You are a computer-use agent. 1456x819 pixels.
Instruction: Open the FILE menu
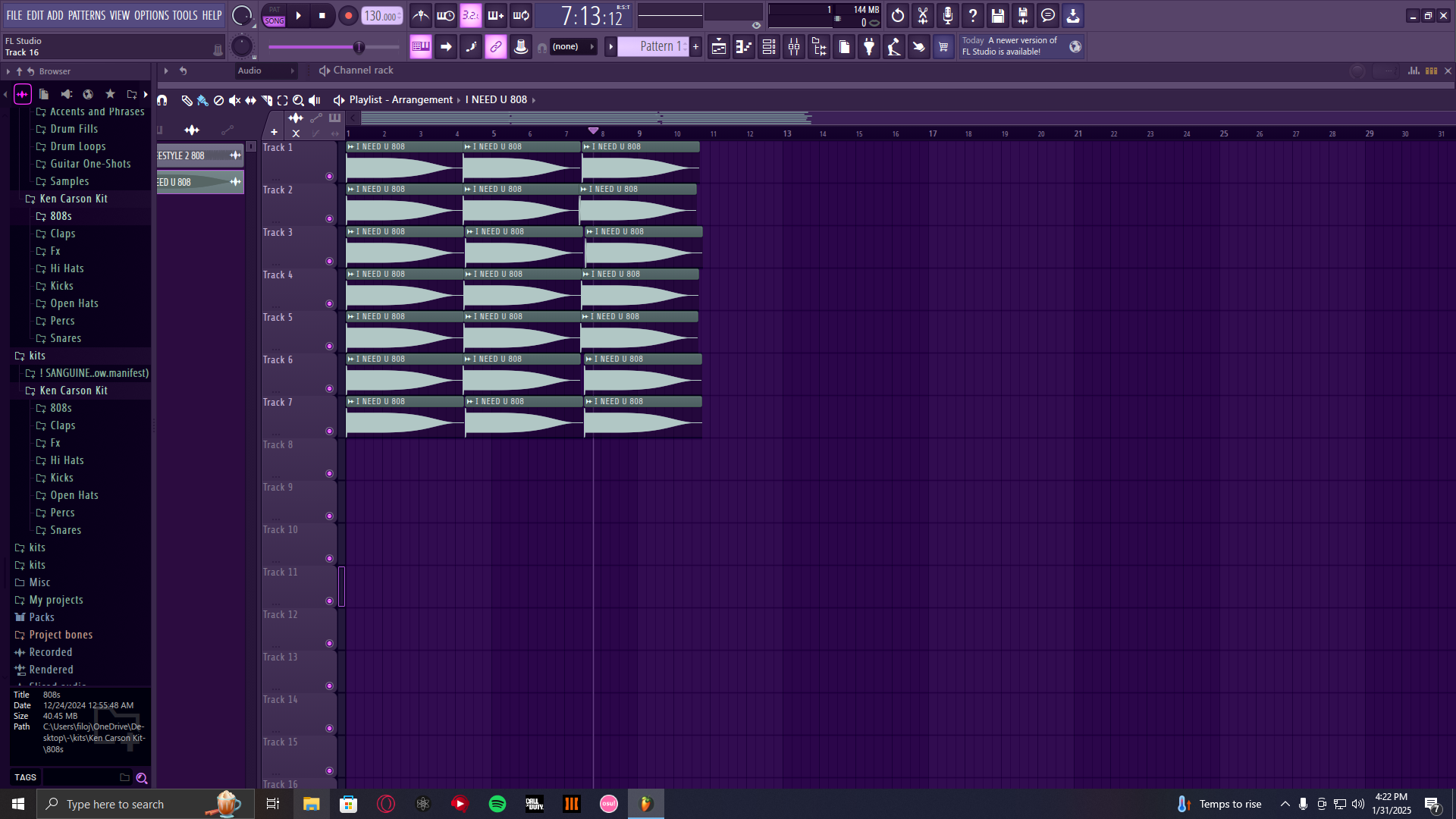click(14, 15)
